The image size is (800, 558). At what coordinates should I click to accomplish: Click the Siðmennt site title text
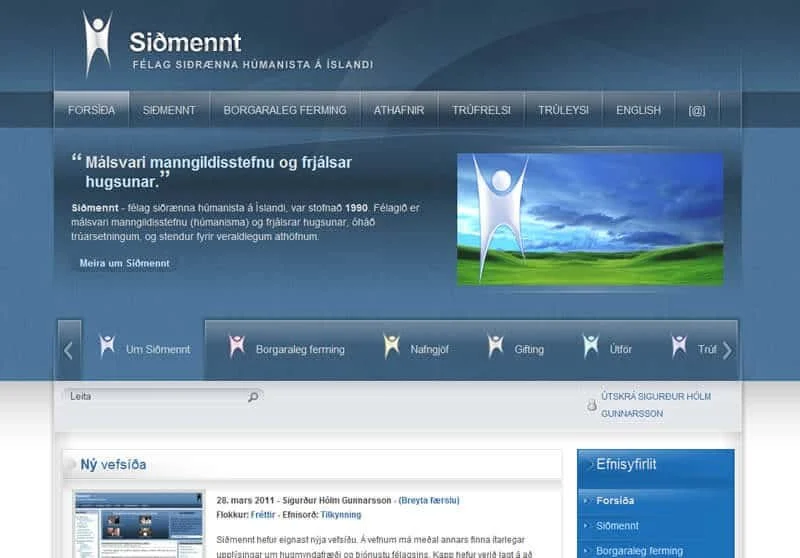click(185, 42)
